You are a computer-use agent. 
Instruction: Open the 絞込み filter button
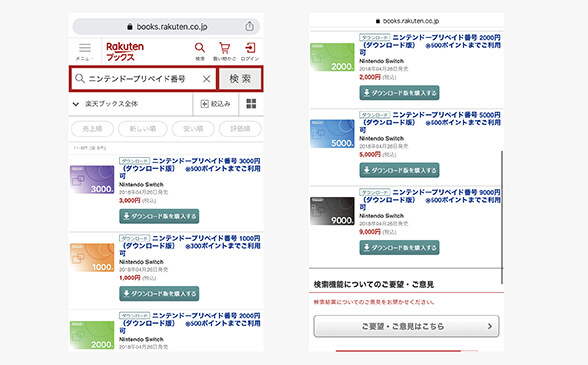tap(216, 104)
